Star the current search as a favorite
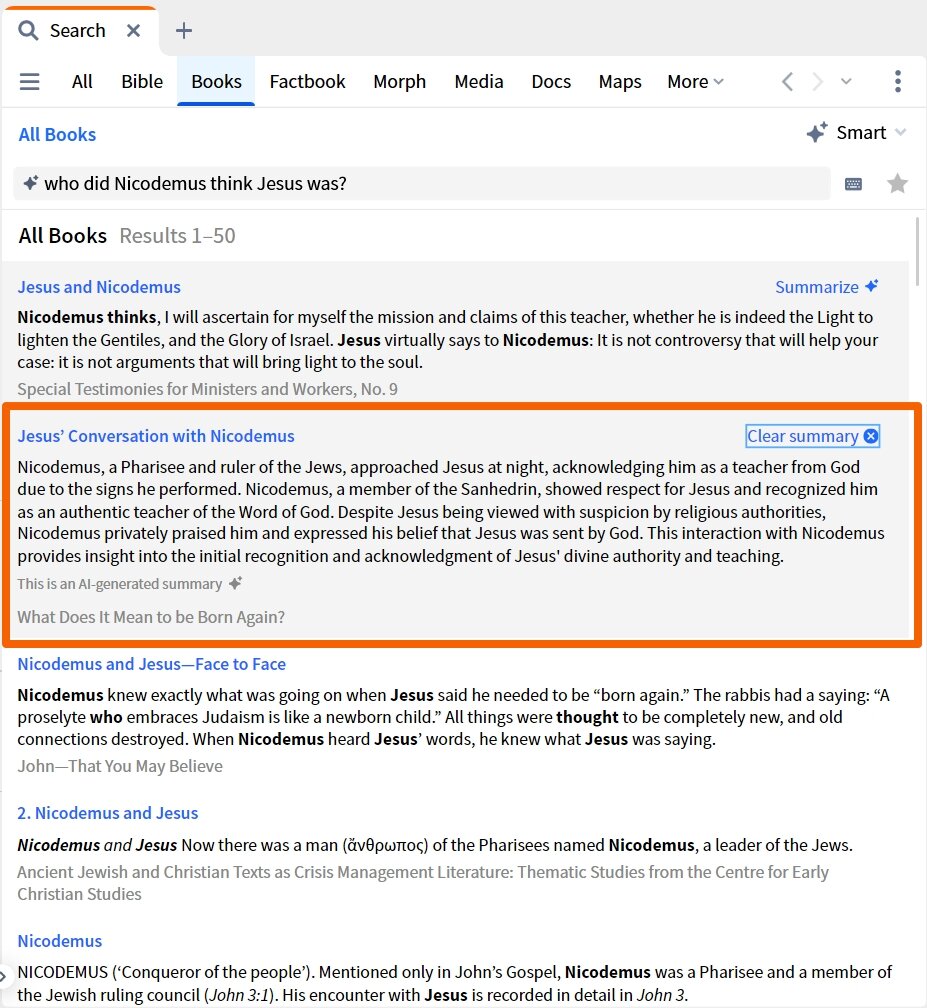The width and height of the screenshot is (927, 1008). (x=897, y=183)
